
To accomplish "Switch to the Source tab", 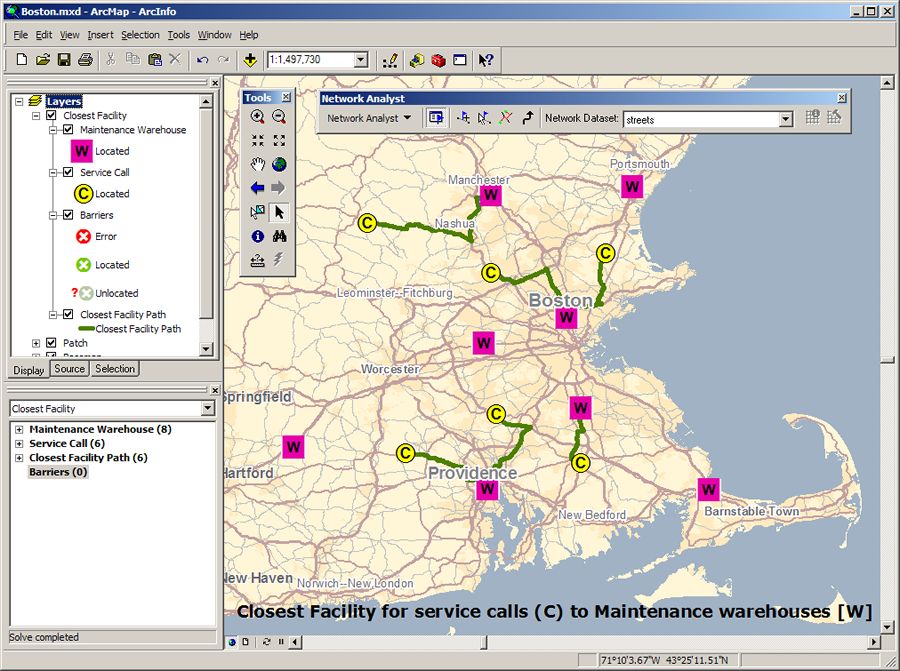I will click(x=69, y=369).
